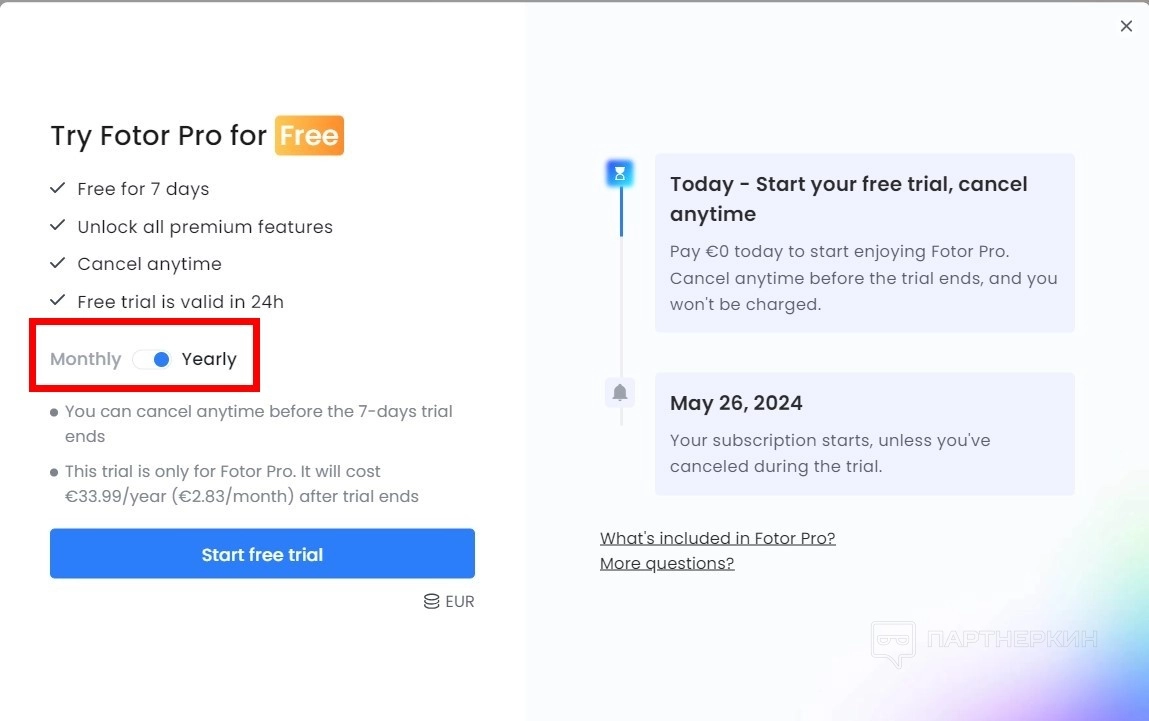Viewport: 1149px width, 721px height.
Task: Toggle the Monthly/Yearly billing switch
Action: point(153,359)
